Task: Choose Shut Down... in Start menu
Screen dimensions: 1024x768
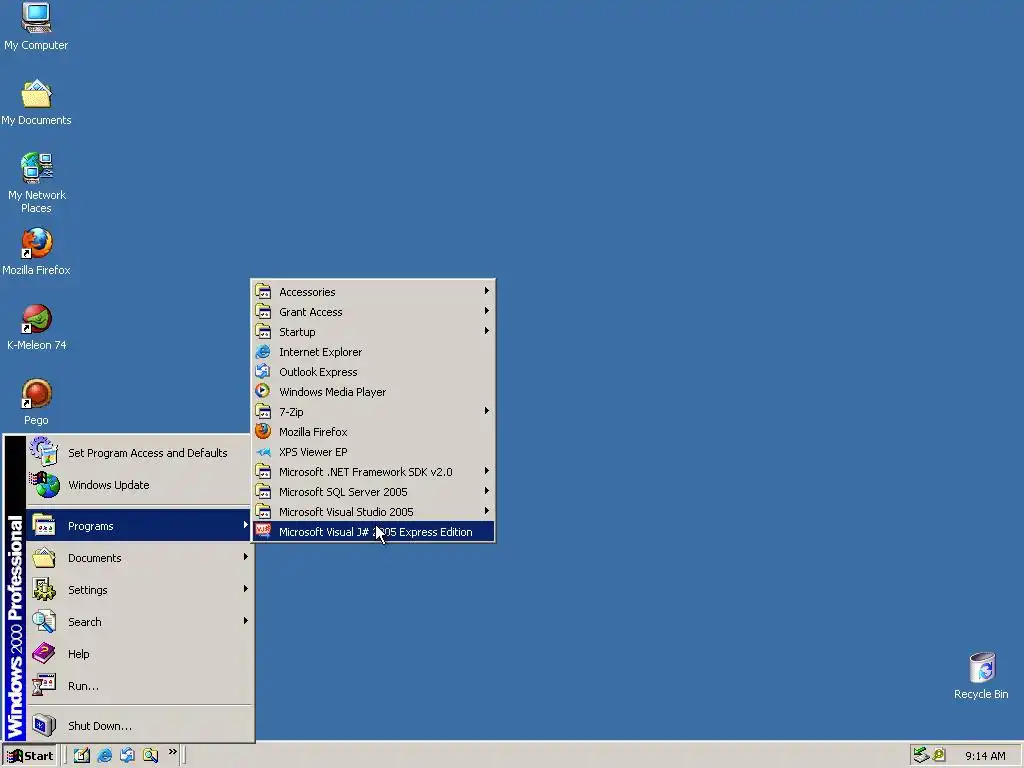Action: coord(138,726)
